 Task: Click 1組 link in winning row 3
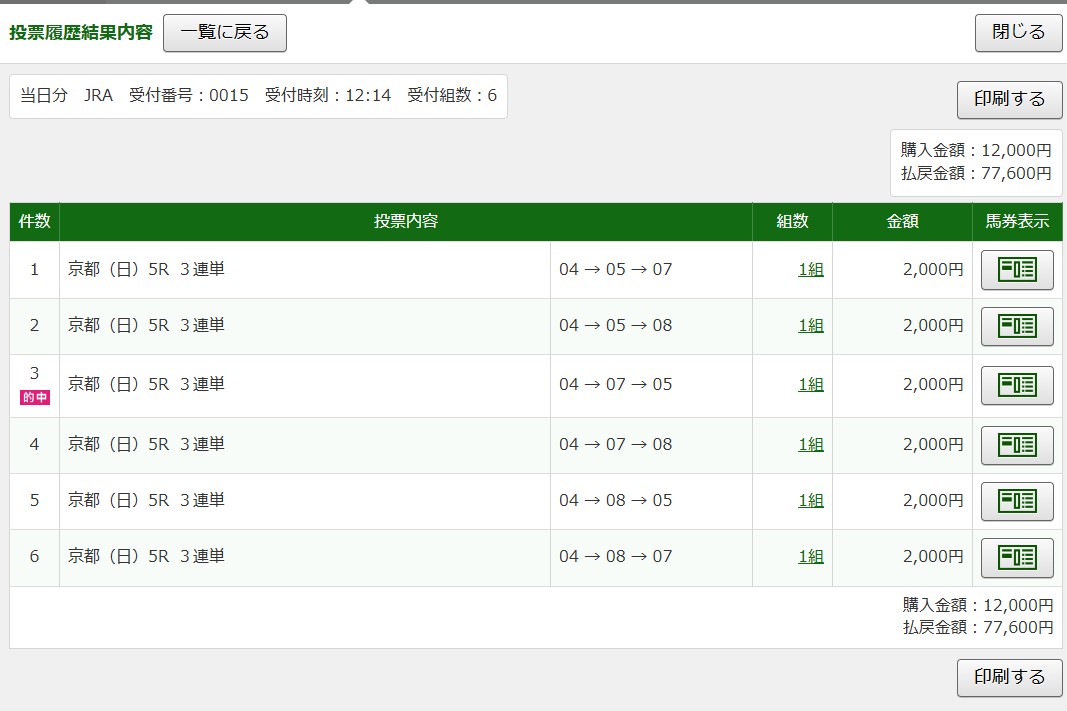tap(810, 385)
